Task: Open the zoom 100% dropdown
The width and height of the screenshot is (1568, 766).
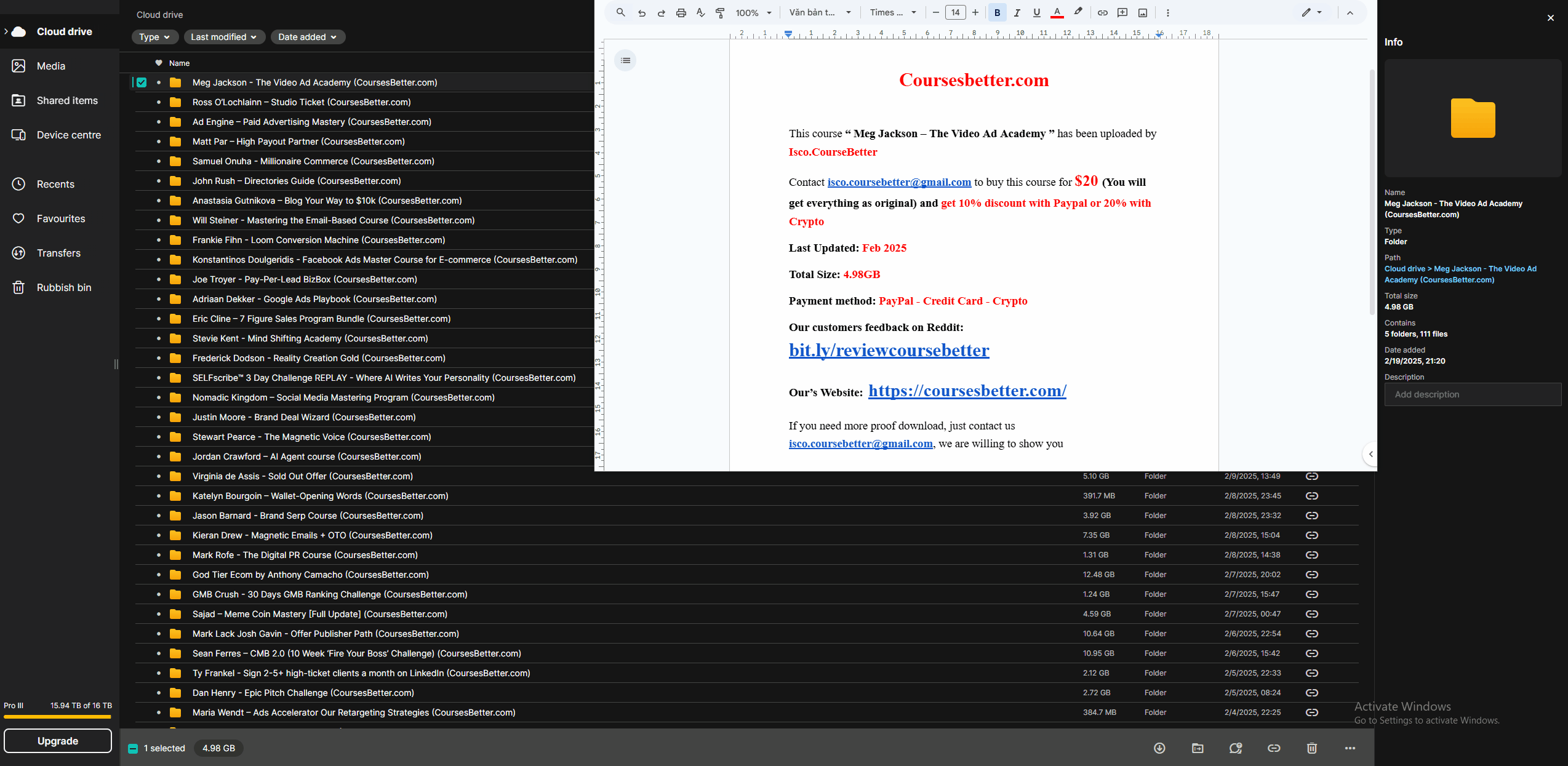Action: [x=753, y=12]
